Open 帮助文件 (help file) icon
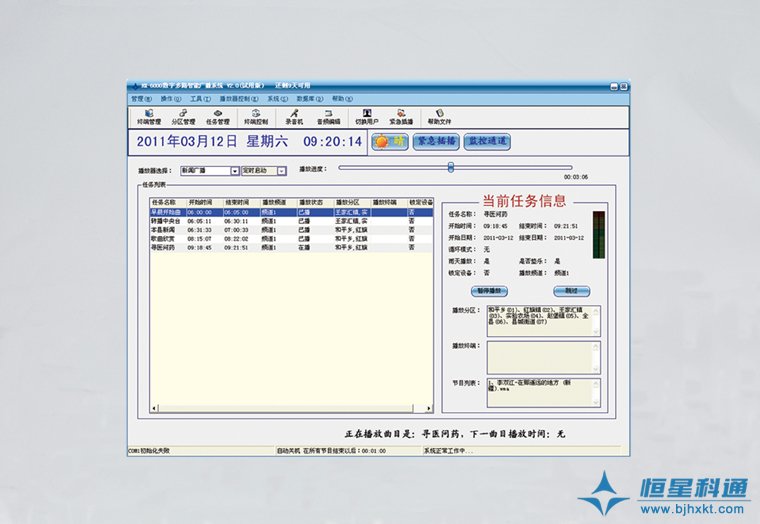The height and width of the screenshot is (524, 760). coord(440,116)
